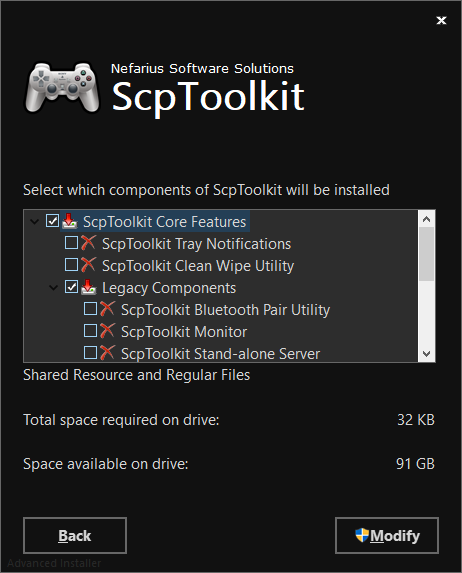
Task: Go back with the Back button
Action: tap(75, 535)
